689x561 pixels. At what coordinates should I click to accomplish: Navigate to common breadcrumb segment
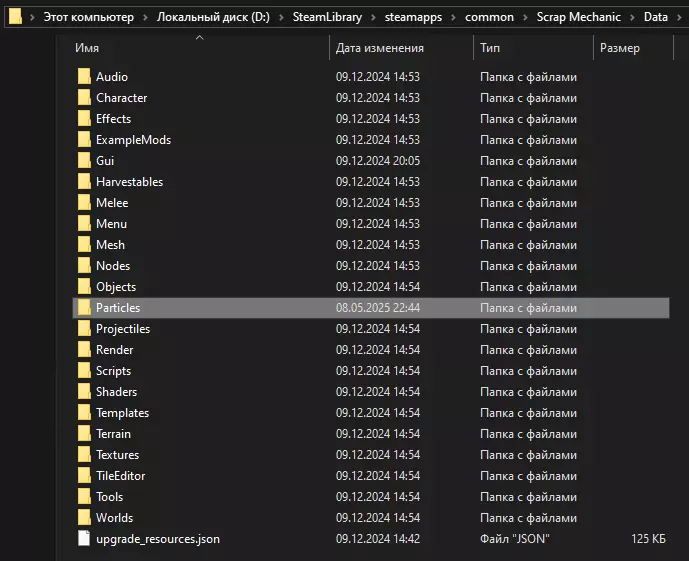(x=490, y=17)
